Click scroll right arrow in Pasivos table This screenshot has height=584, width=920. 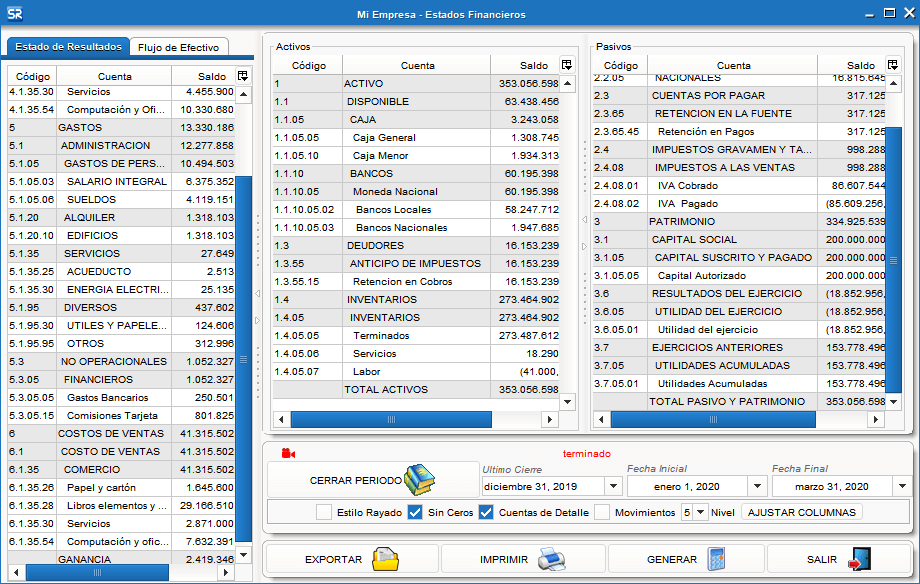click(x=875, y=419)
